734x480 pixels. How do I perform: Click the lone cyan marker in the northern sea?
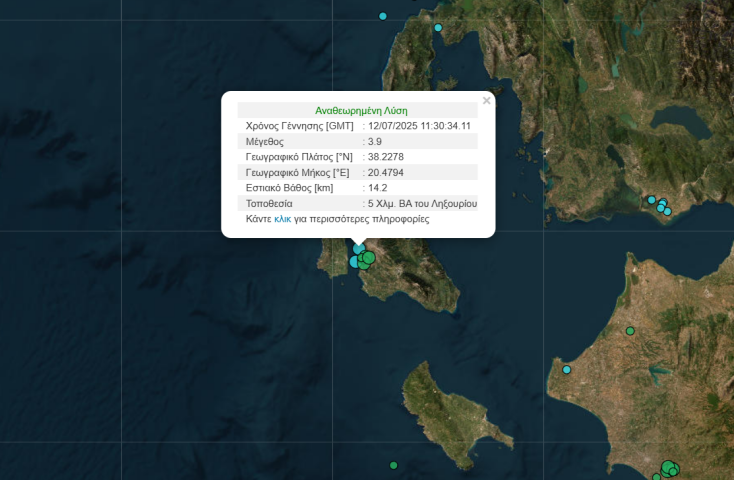382,16
